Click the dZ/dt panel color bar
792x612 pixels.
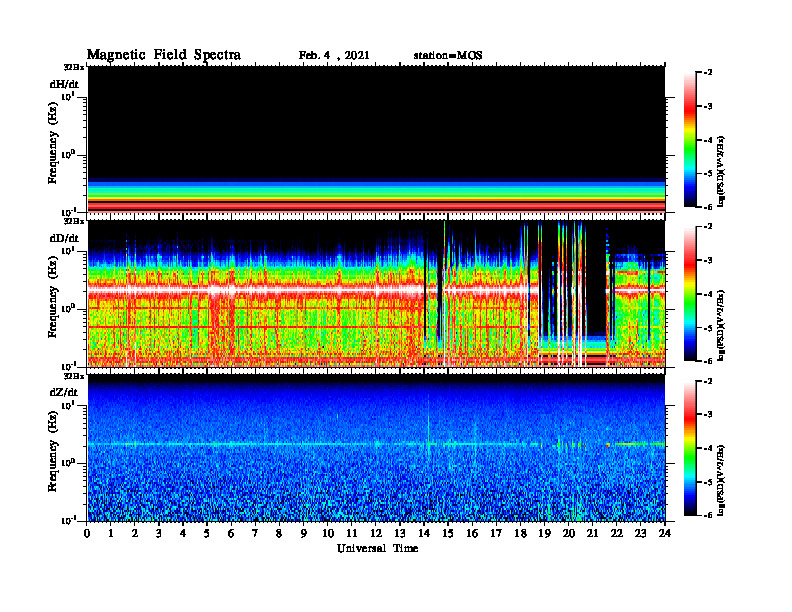pos(690,448)
